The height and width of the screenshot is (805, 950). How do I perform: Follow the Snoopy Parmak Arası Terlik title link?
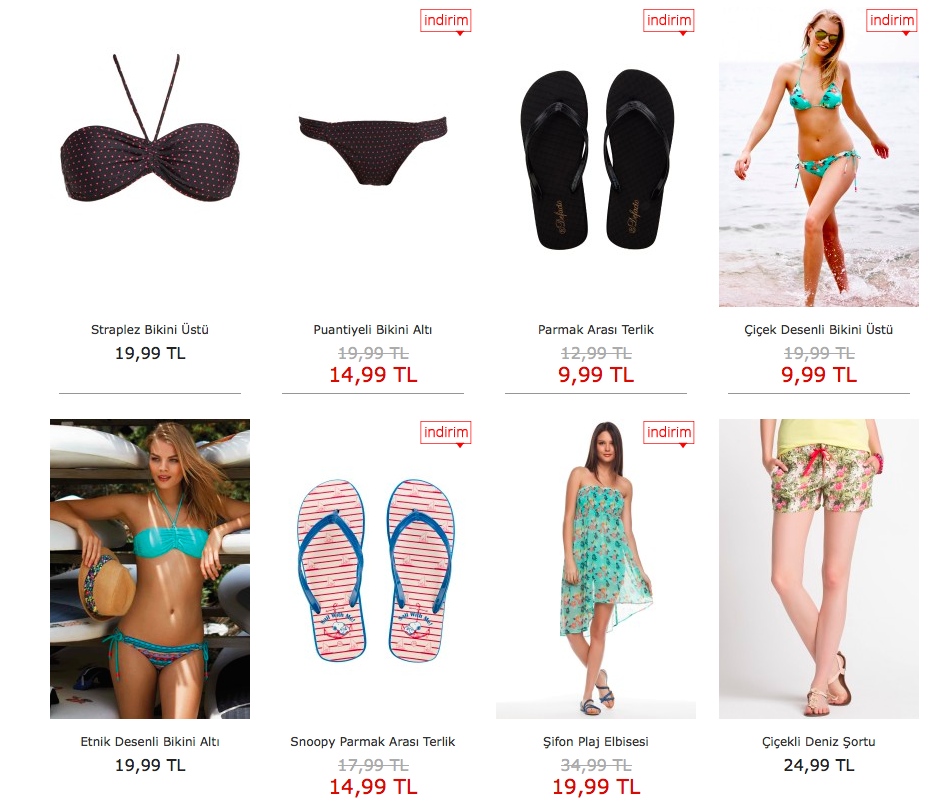tap(373, 741)
